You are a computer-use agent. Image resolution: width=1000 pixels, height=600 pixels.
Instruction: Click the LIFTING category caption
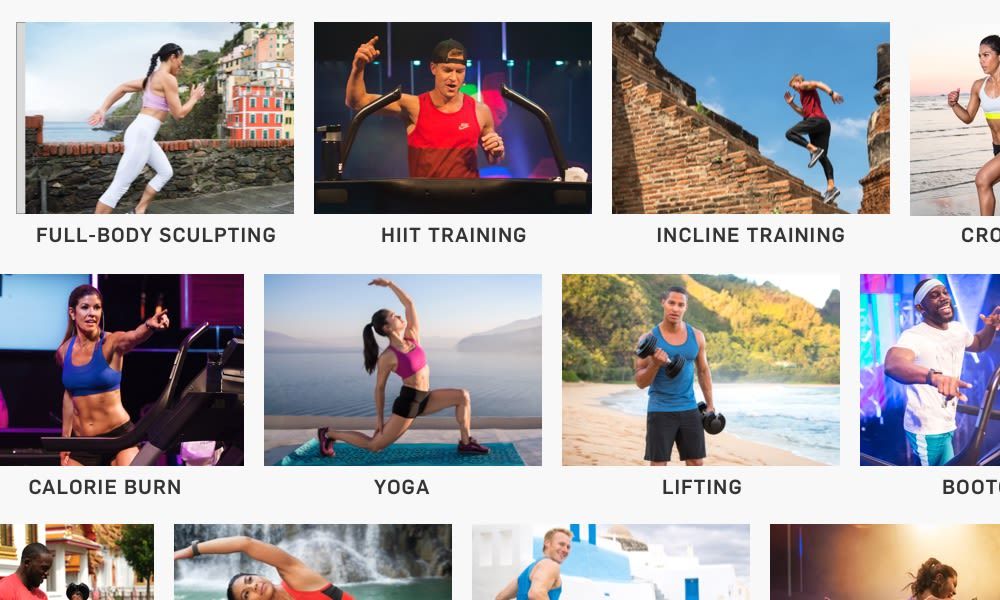(x=702, y=487)
